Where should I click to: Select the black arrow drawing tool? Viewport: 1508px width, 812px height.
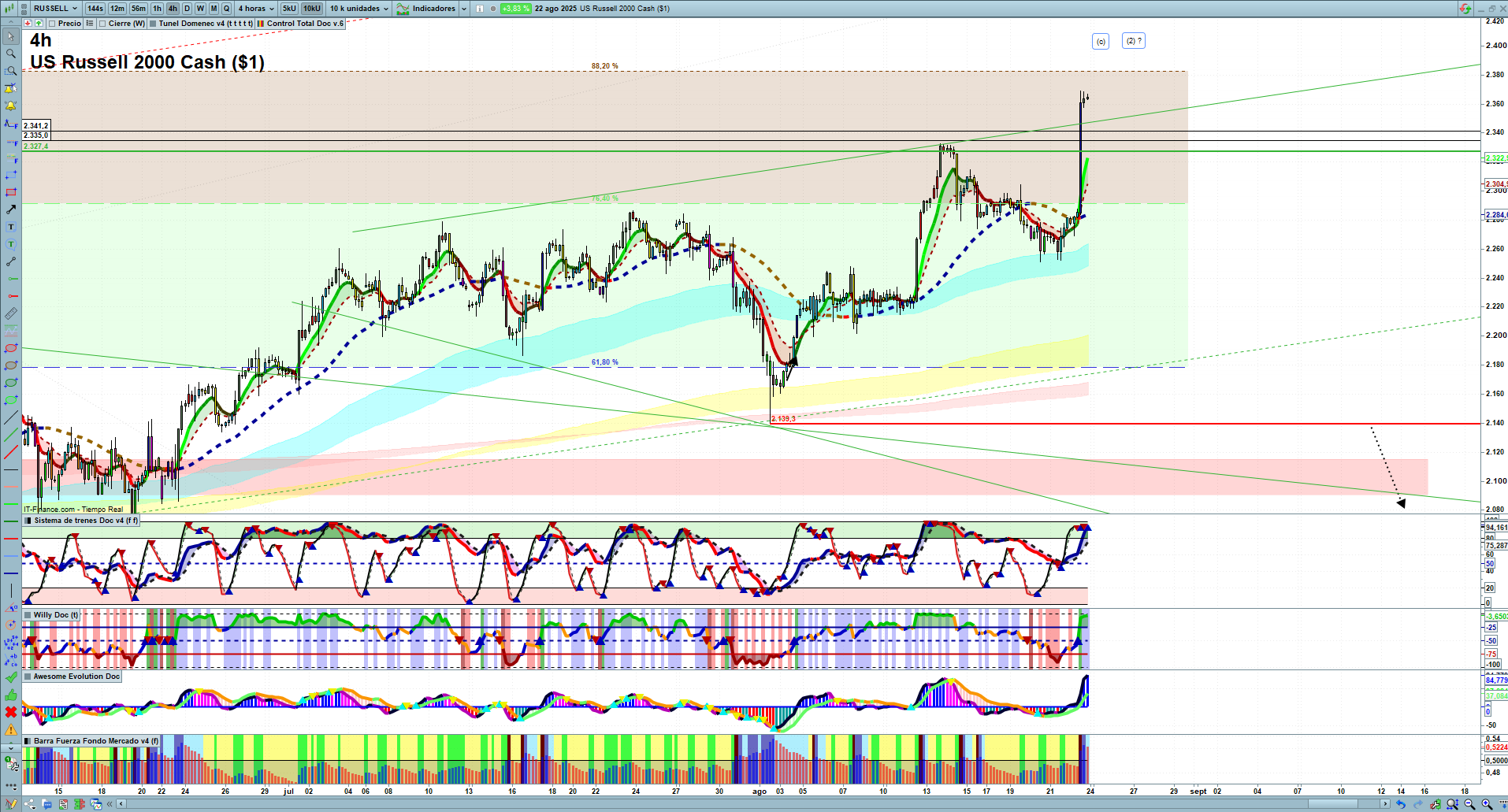click(x=11, y=209)
